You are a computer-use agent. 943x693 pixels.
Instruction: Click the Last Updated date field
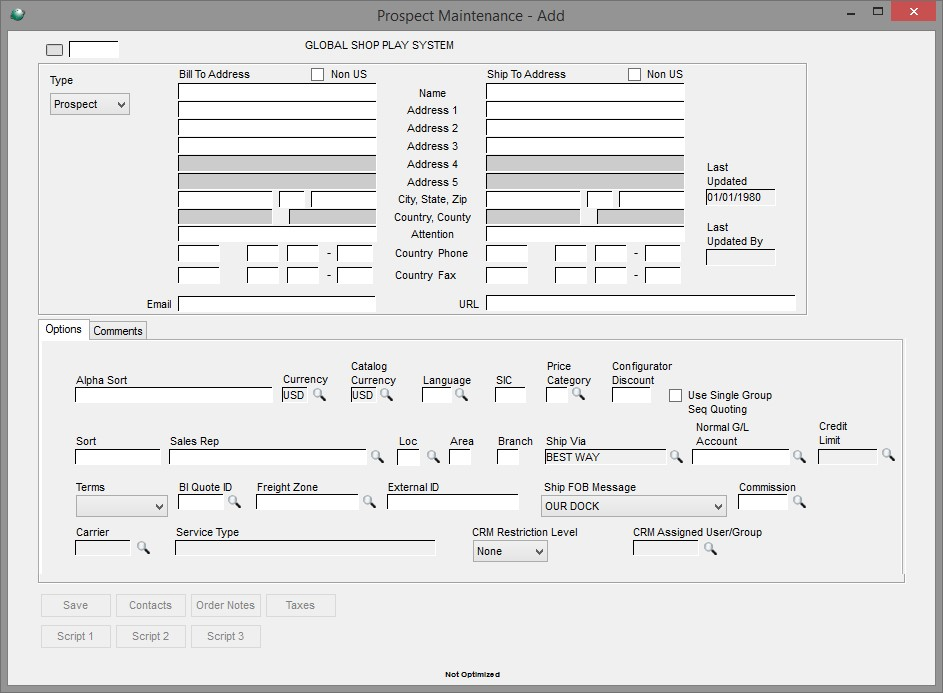(x=740, y=197)
